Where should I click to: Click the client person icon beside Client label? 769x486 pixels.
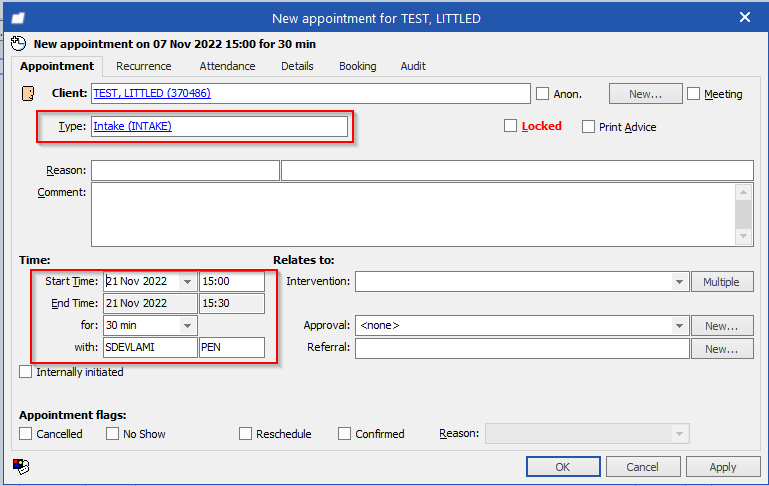(x=28, y=93)
